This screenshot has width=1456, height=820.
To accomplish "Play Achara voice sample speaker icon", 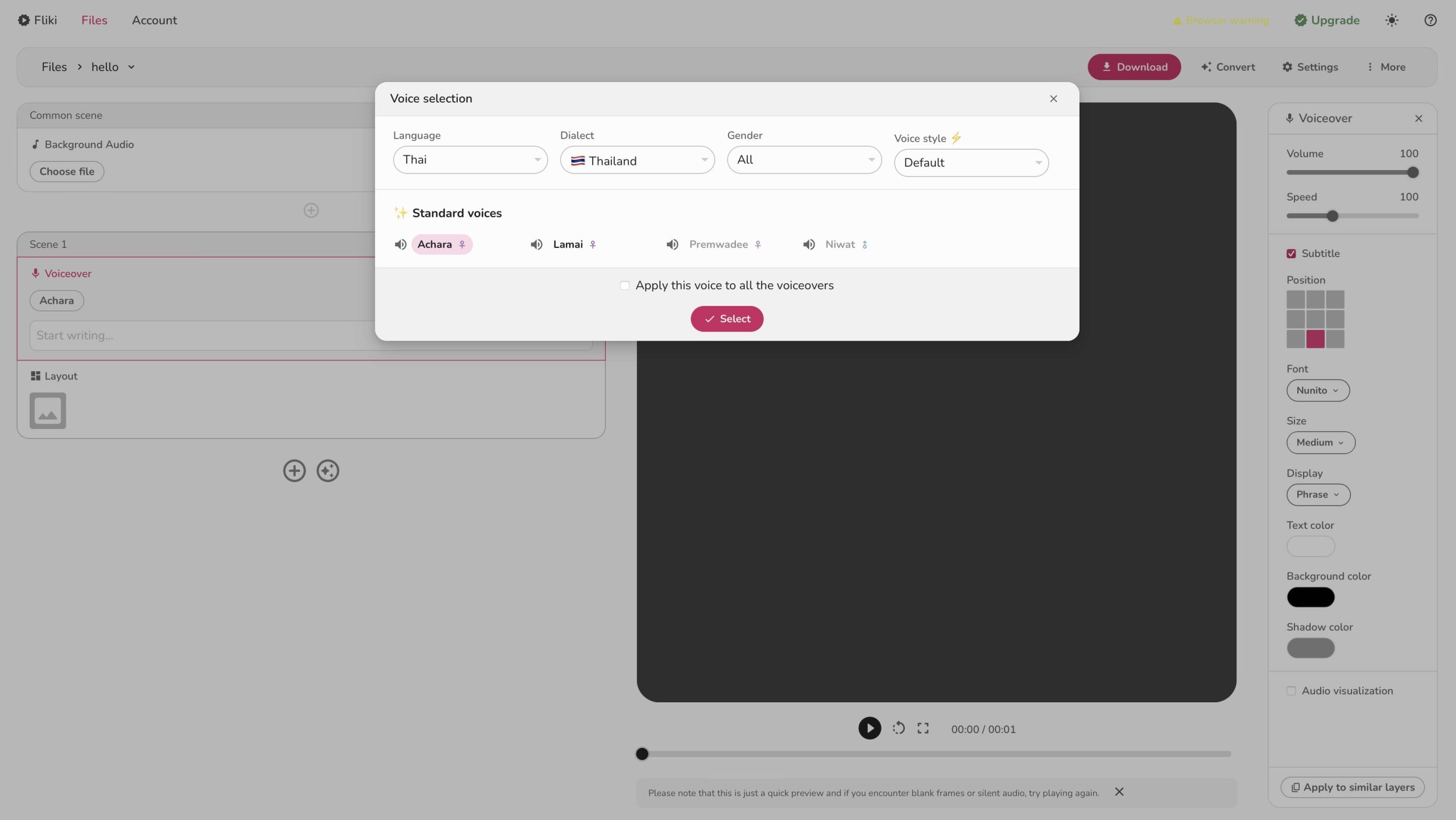I will [x=400, y=245].
